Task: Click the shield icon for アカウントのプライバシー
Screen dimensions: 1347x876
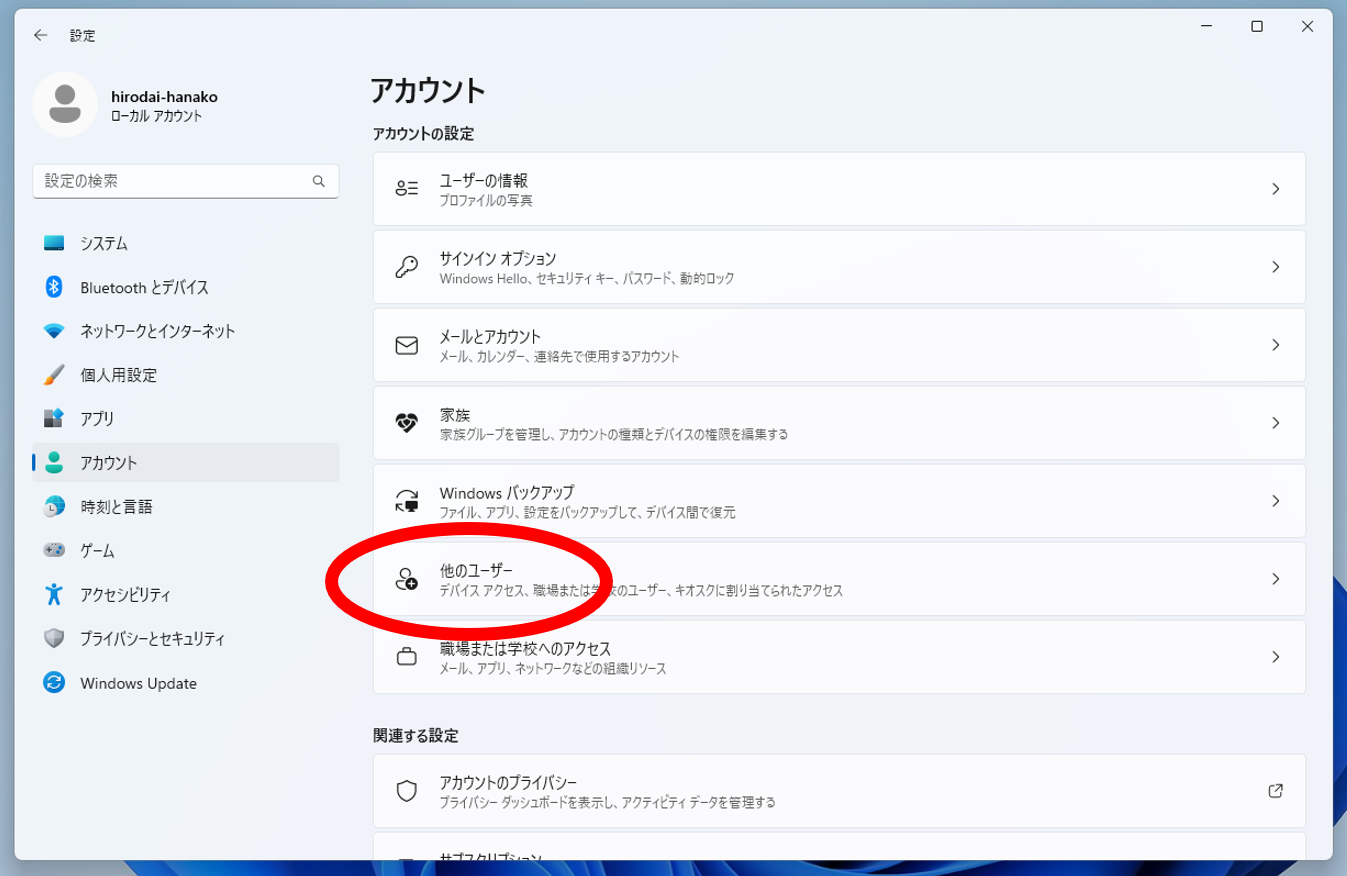Action: (406, 791)
